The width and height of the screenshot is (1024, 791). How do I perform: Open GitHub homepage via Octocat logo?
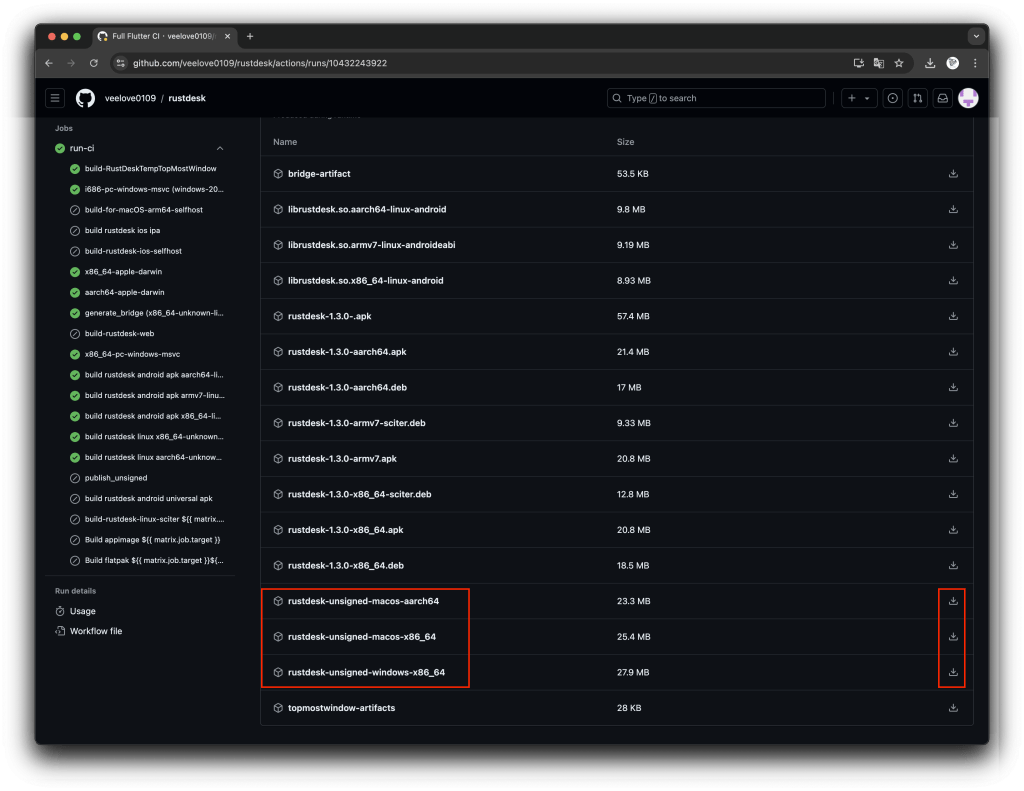(86, 98)
